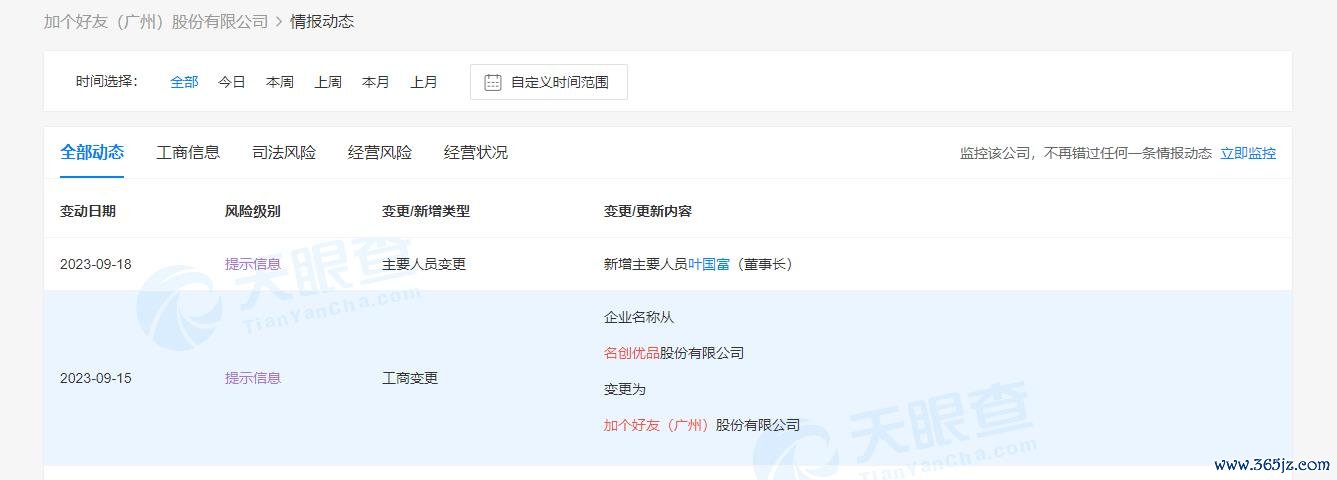
Task: Click the 主要人员变更 type cell
Action: [x=424, y=264]
